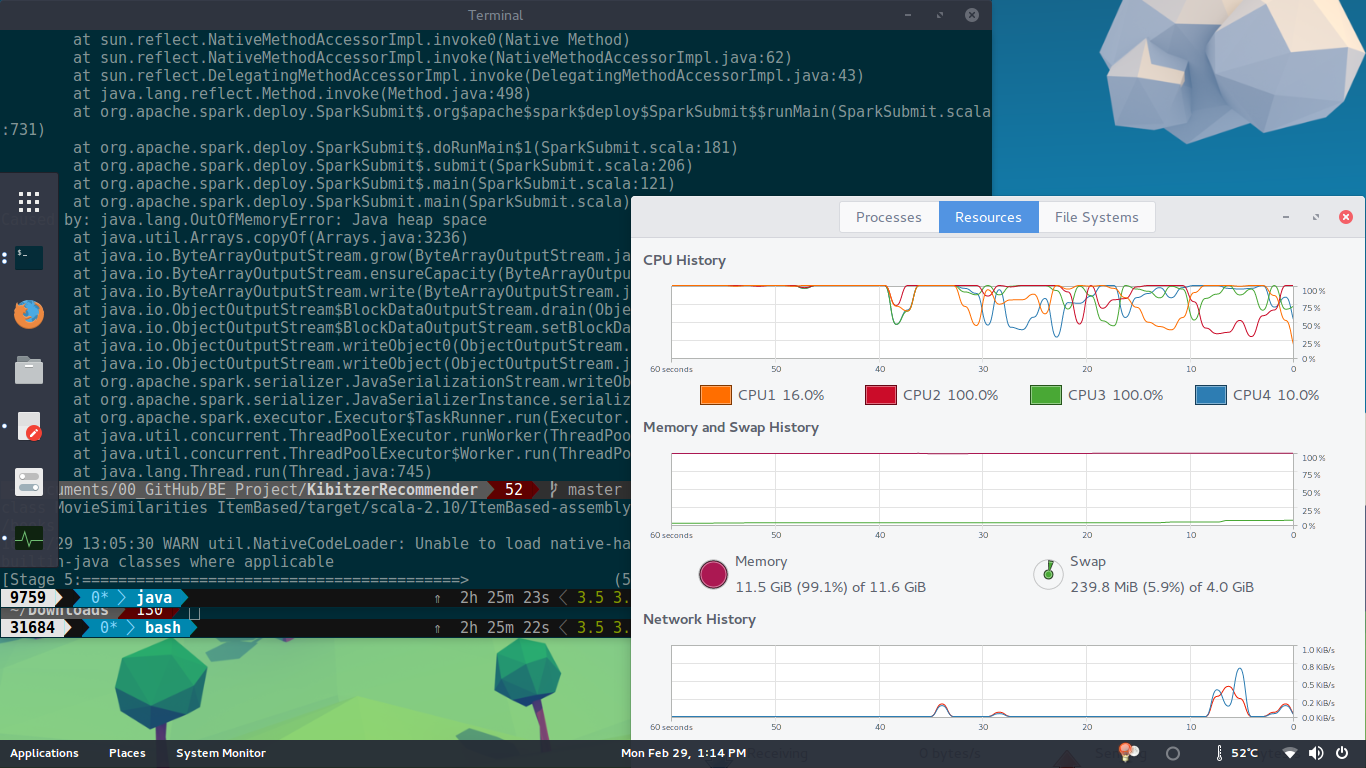
Task: Click the tmux bash window label
Action: click(x=163, y=628)
